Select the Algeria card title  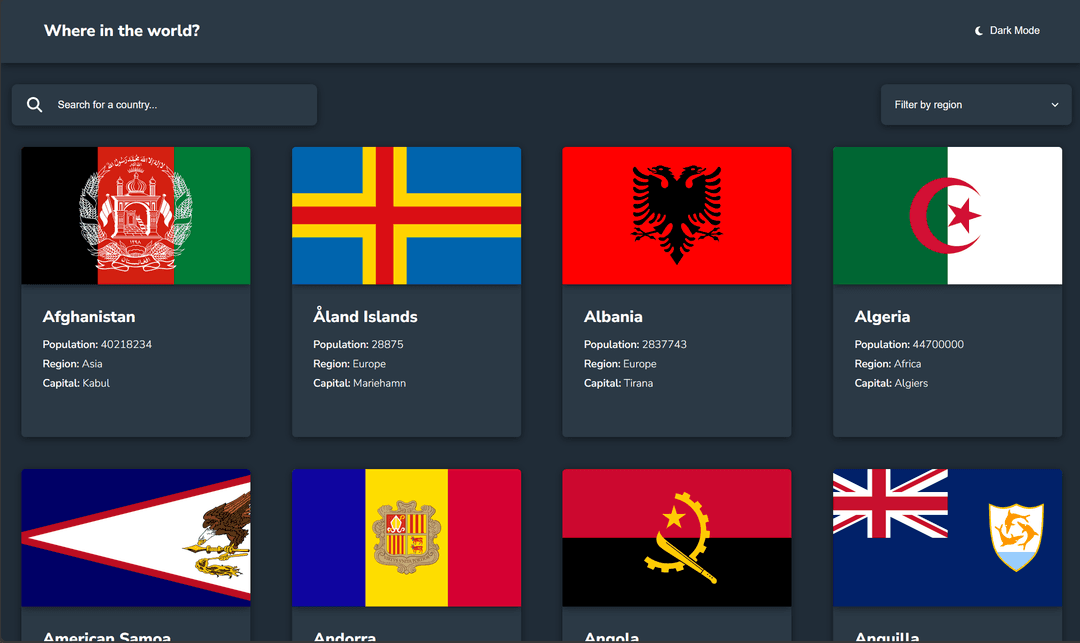[x=882, y=317]
